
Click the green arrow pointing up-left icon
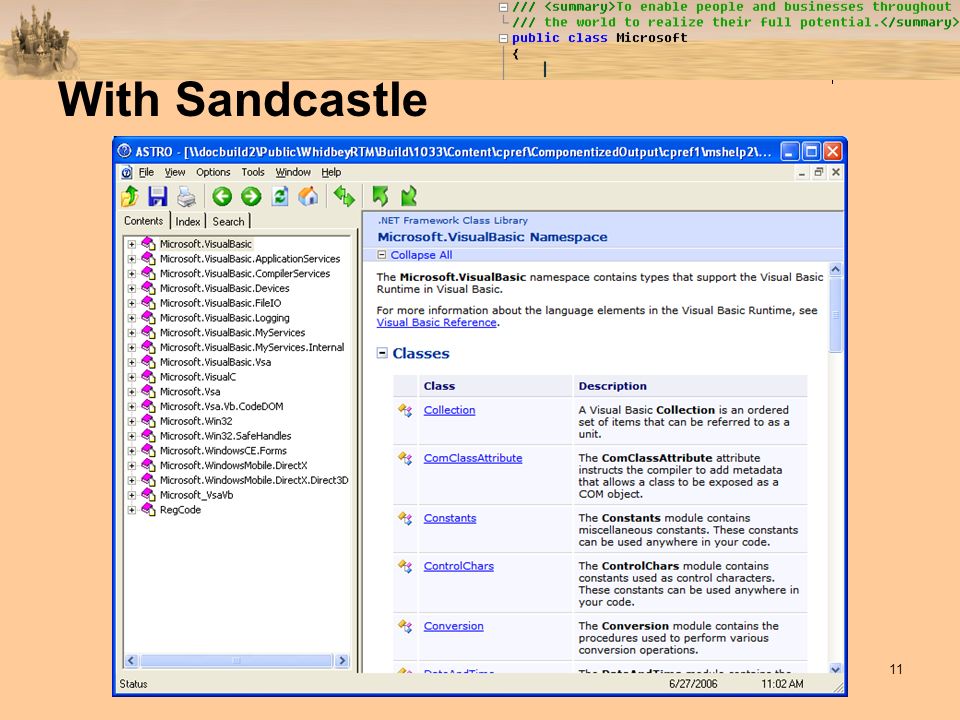click(x=380, y=197)
